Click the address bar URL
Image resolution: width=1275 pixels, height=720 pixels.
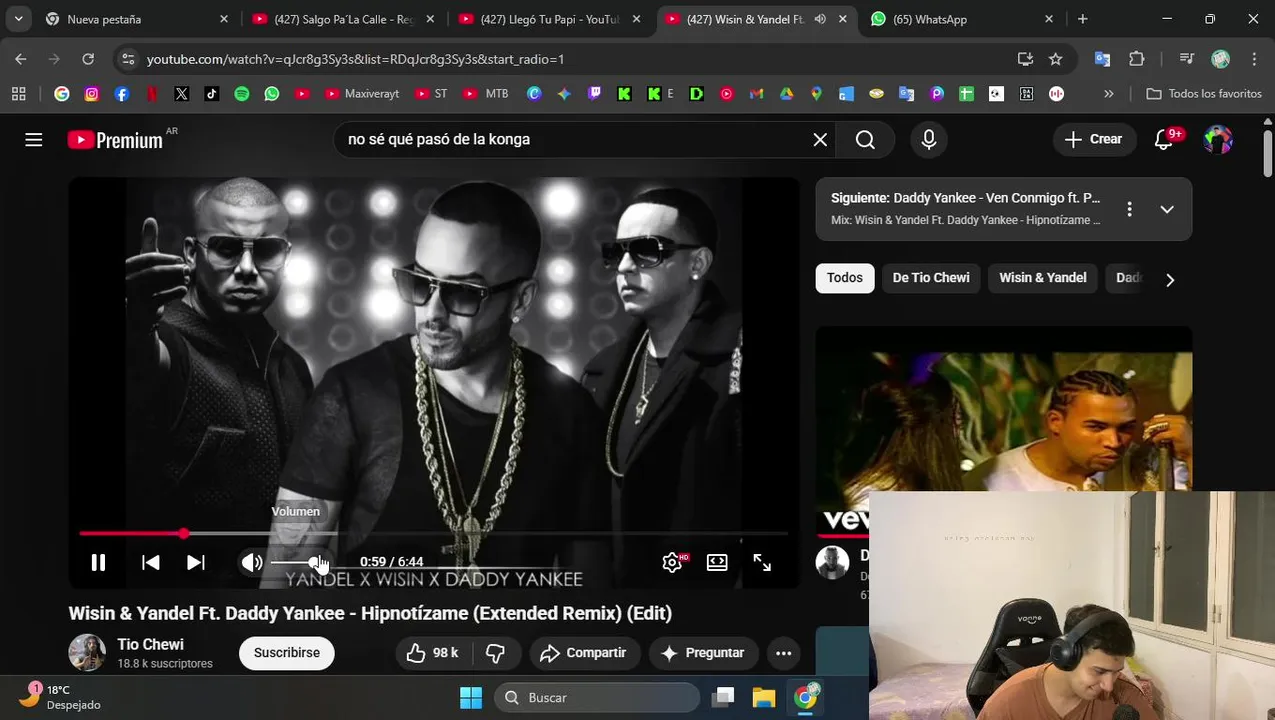[355, 59]
